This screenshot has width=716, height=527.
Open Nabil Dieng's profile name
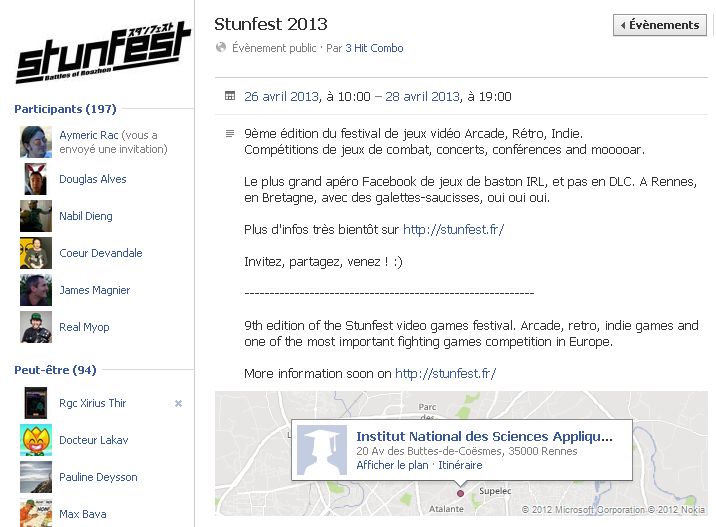(86, 216)
